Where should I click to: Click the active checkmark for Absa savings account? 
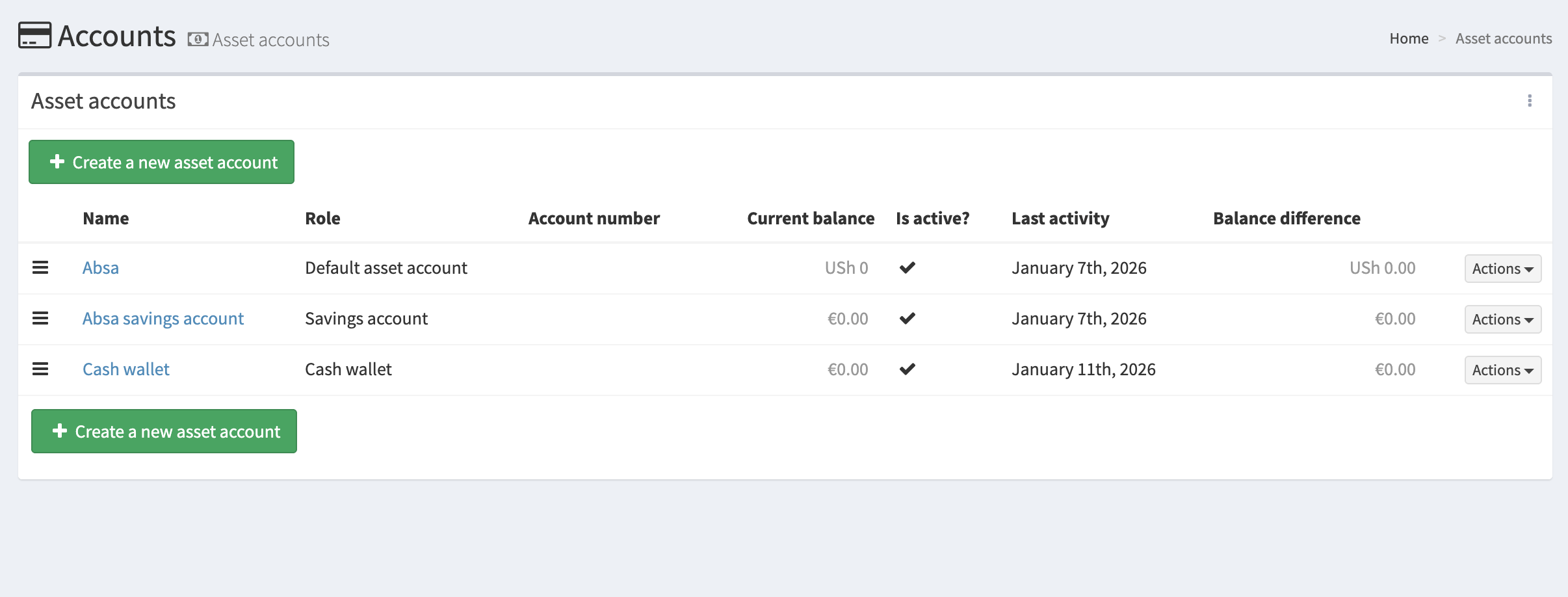click(x=908, y=317)
